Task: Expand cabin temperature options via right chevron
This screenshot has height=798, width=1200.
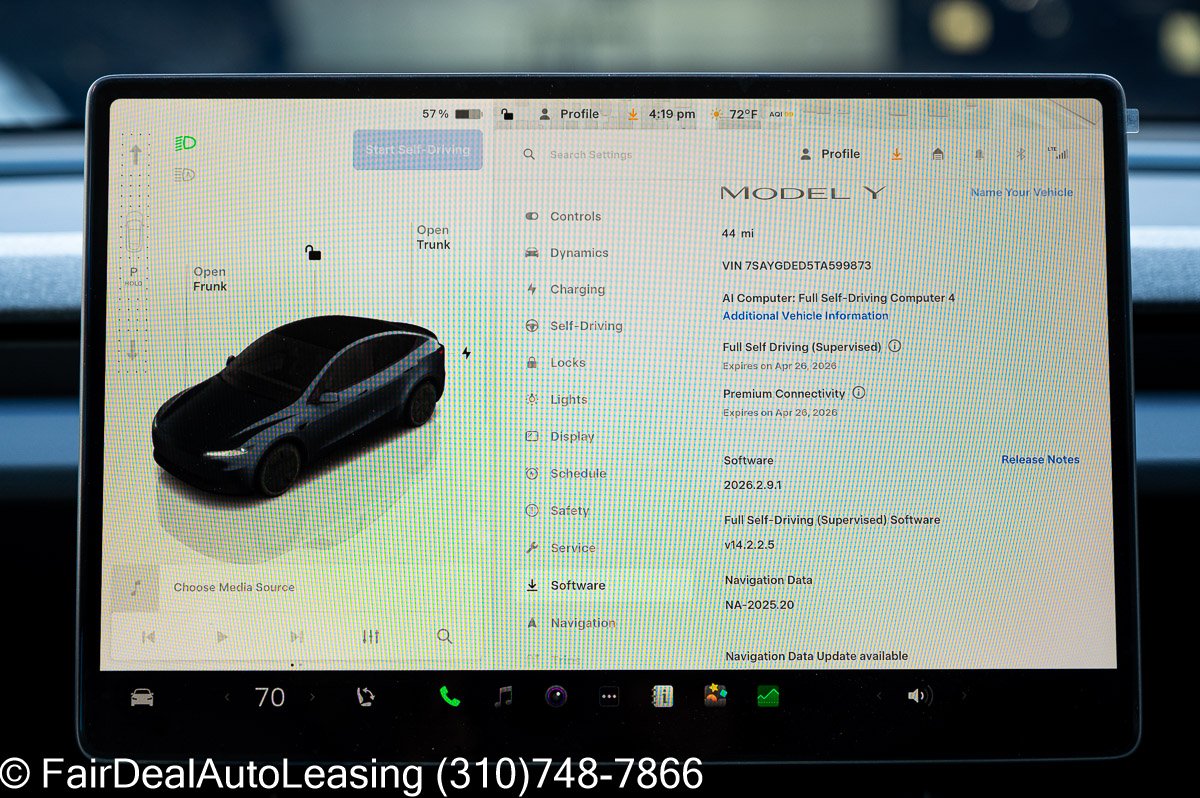Action: [315, 696]
